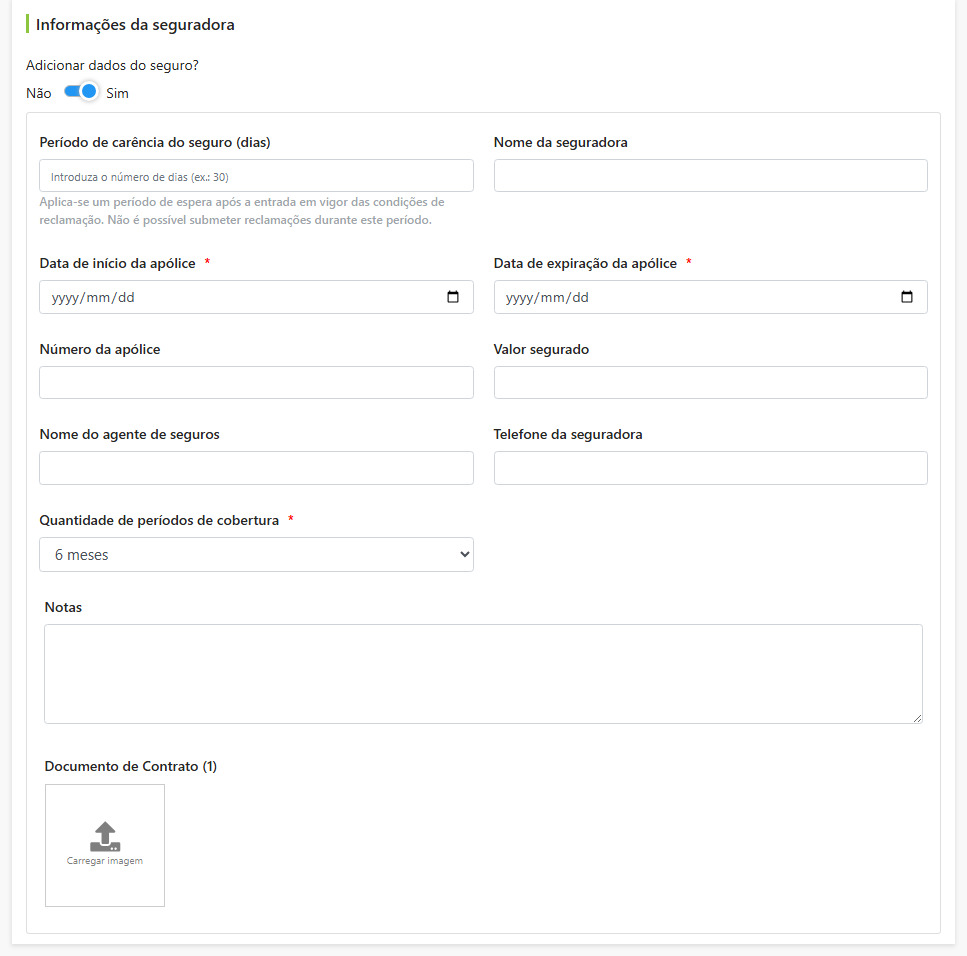The height and width of the screenshot is (956, 967).
Task: Click the 'Carregar imagem' upload box
Action: click(x=105, y=846)
